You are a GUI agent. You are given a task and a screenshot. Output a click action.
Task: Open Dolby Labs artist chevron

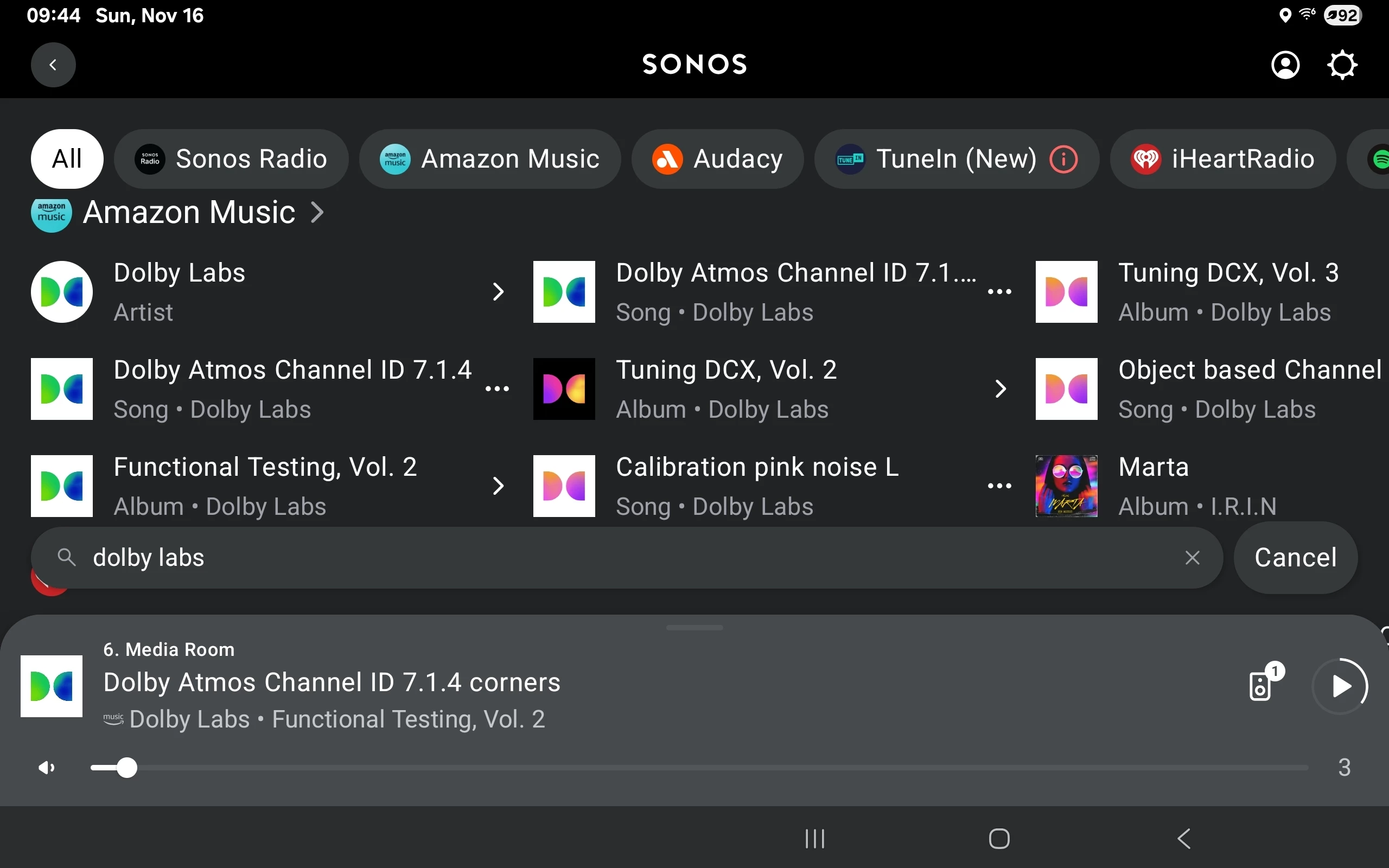pos(498,292)
